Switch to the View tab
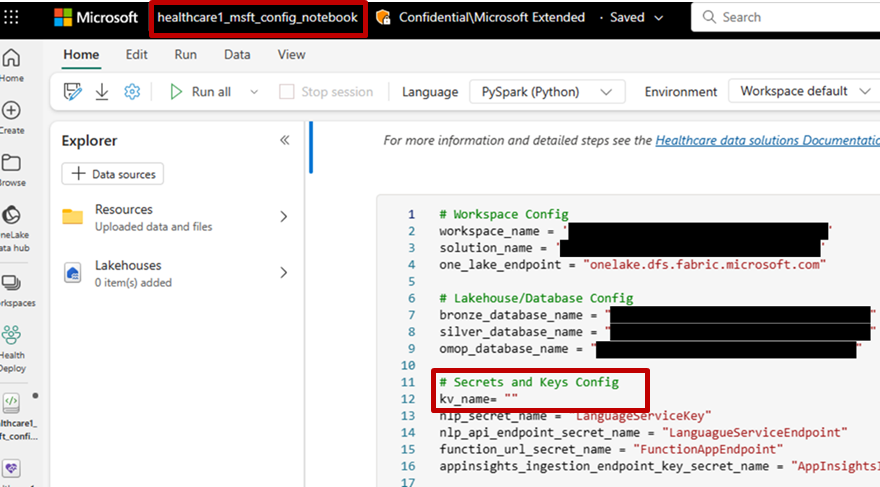This screenshot has width=880, height=487. (291, 54)
